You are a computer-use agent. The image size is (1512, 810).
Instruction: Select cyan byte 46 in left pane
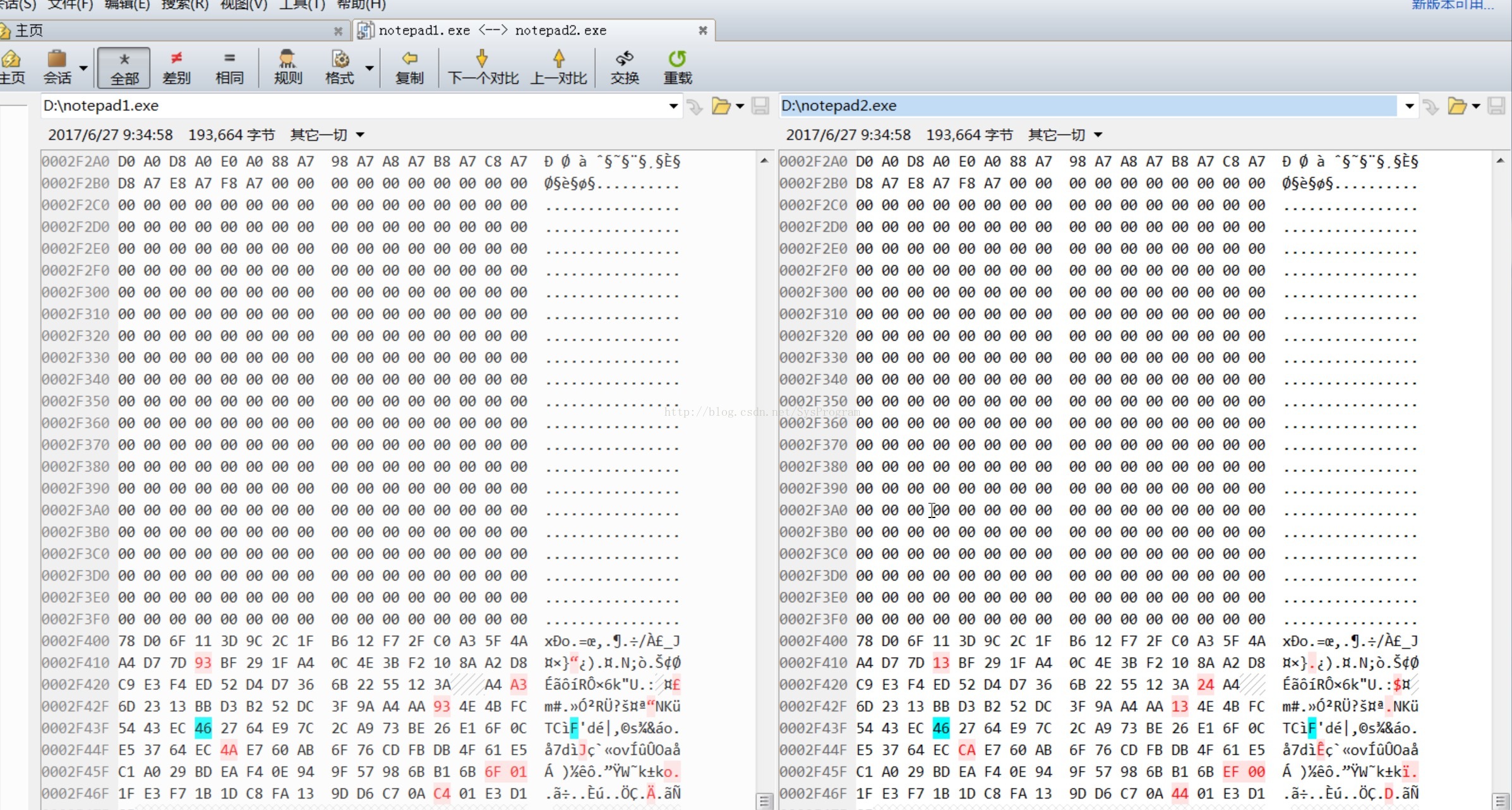point(203,728)
